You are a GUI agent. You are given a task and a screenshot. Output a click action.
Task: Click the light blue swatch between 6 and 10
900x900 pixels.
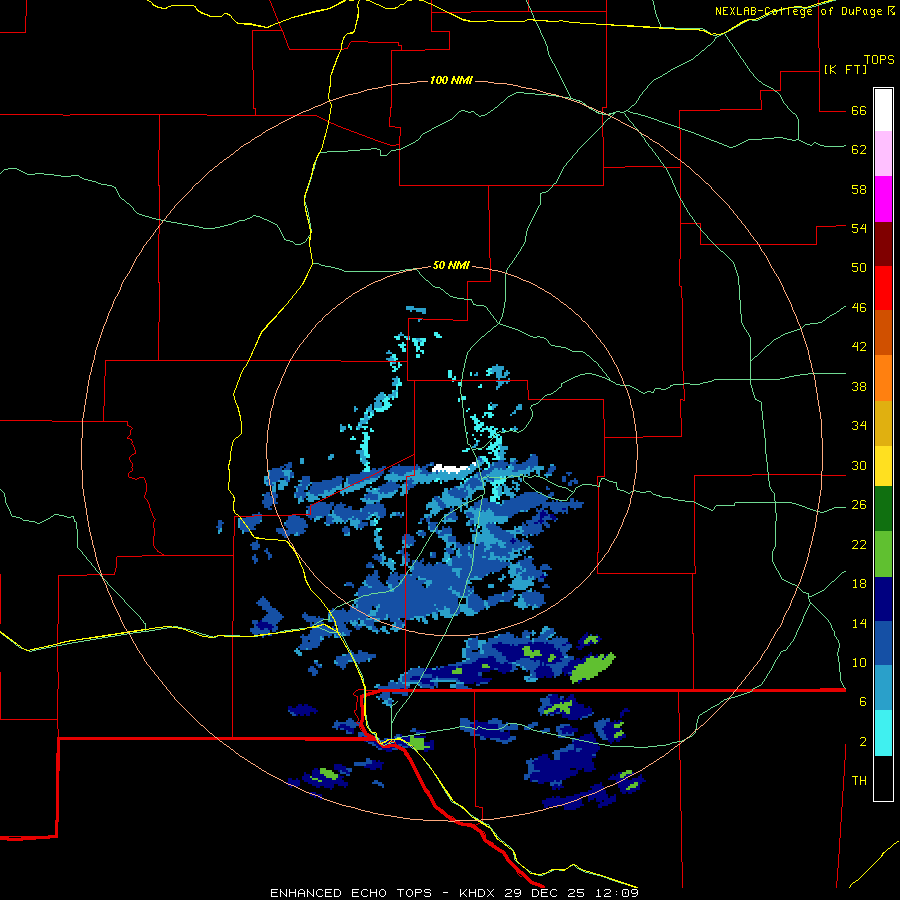click(883, 688)
